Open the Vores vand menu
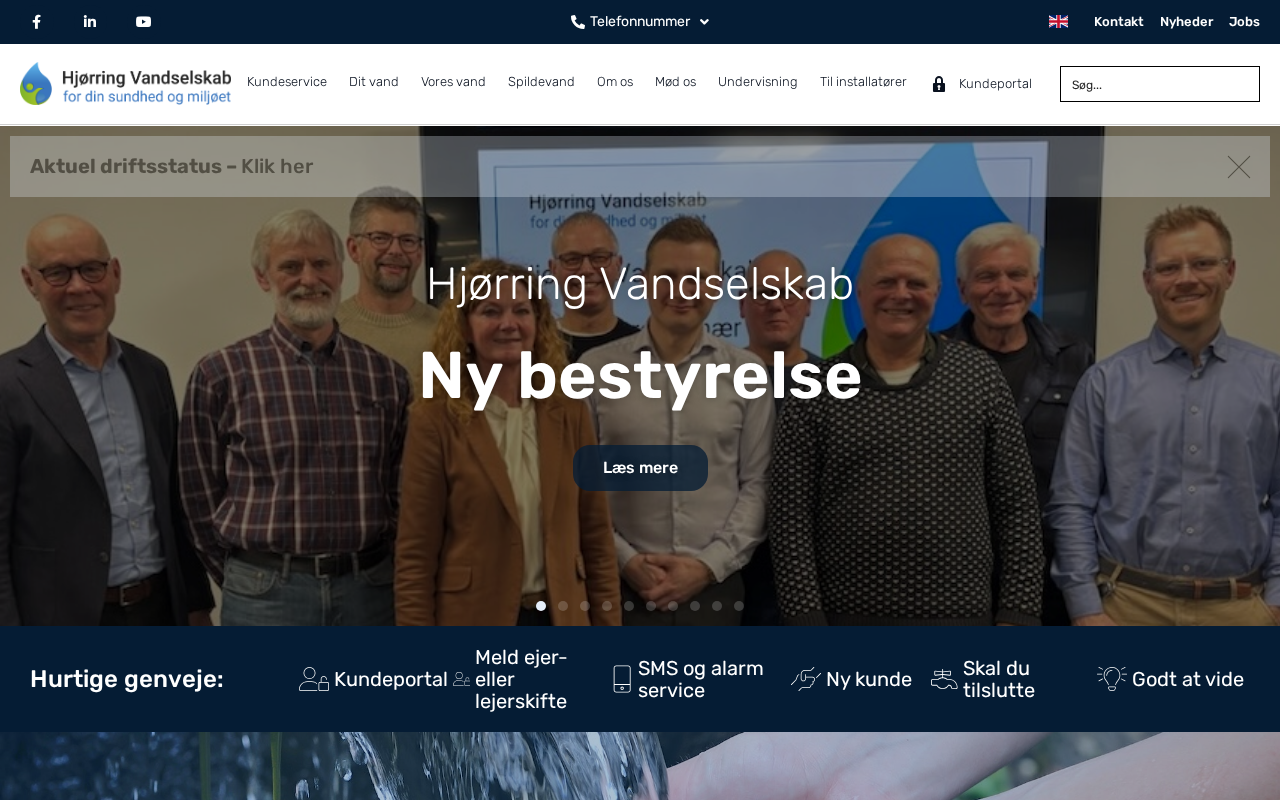The width and height of the screenshot is (1280, 800). click(453, 82)
